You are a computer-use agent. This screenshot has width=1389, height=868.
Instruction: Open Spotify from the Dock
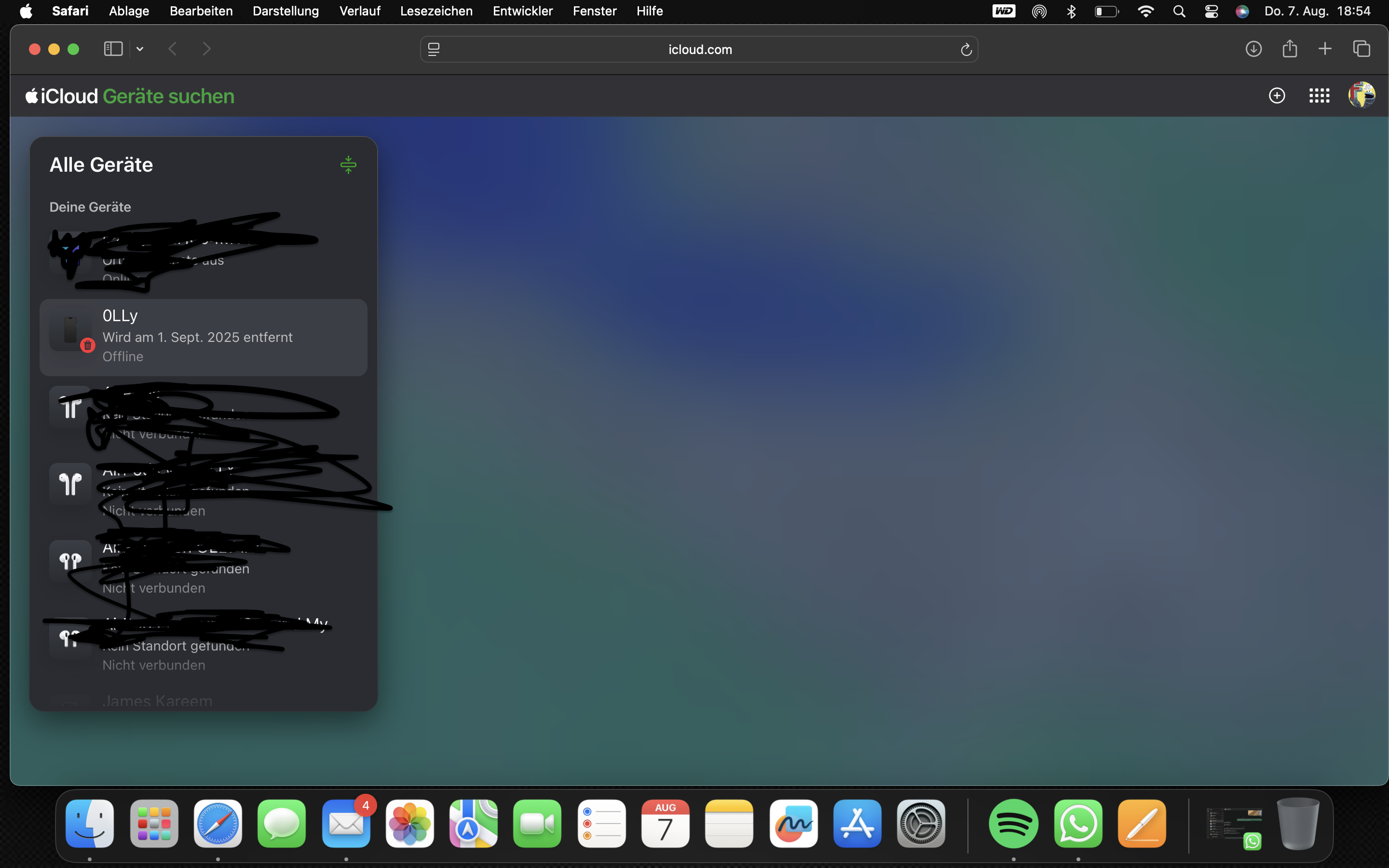(x=1013, y=824)
